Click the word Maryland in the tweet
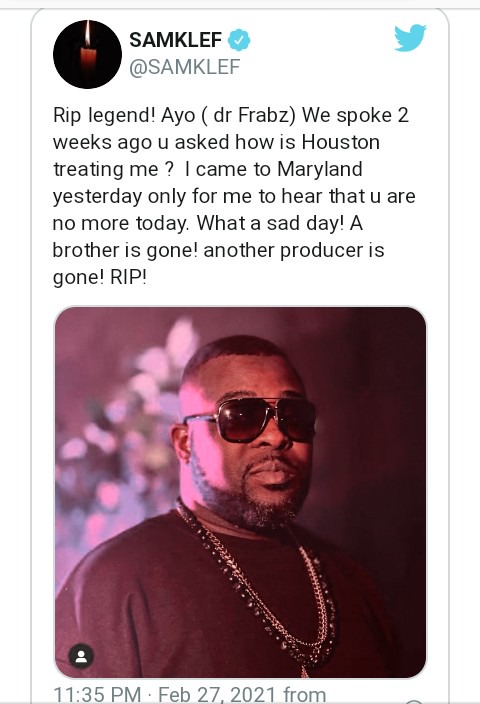This screenshot has height=704, width=480. pyautogui.click(x=320, y=169)
